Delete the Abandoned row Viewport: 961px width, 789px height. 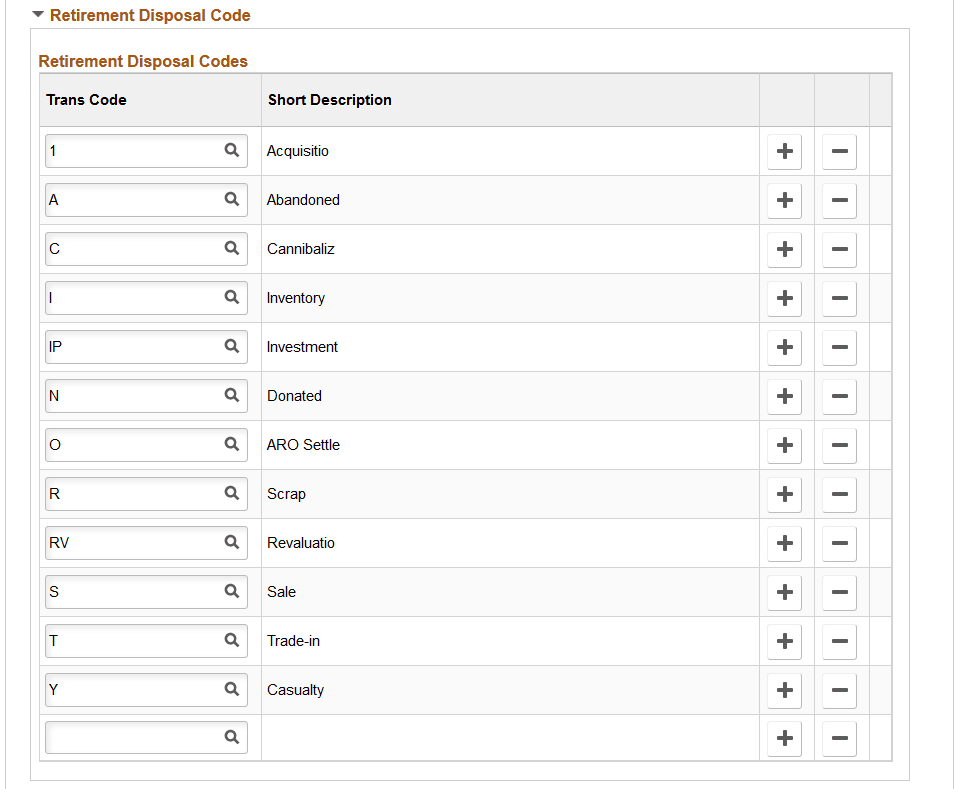coord(839,200)
